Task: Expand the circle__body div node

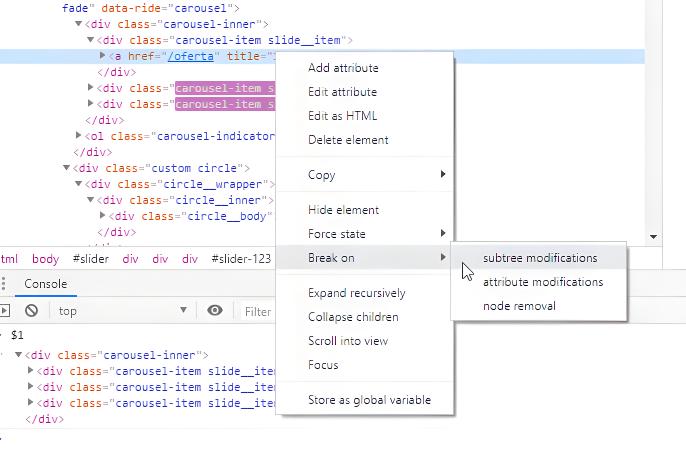Action: pyautogui.click(x=103, y=216)
